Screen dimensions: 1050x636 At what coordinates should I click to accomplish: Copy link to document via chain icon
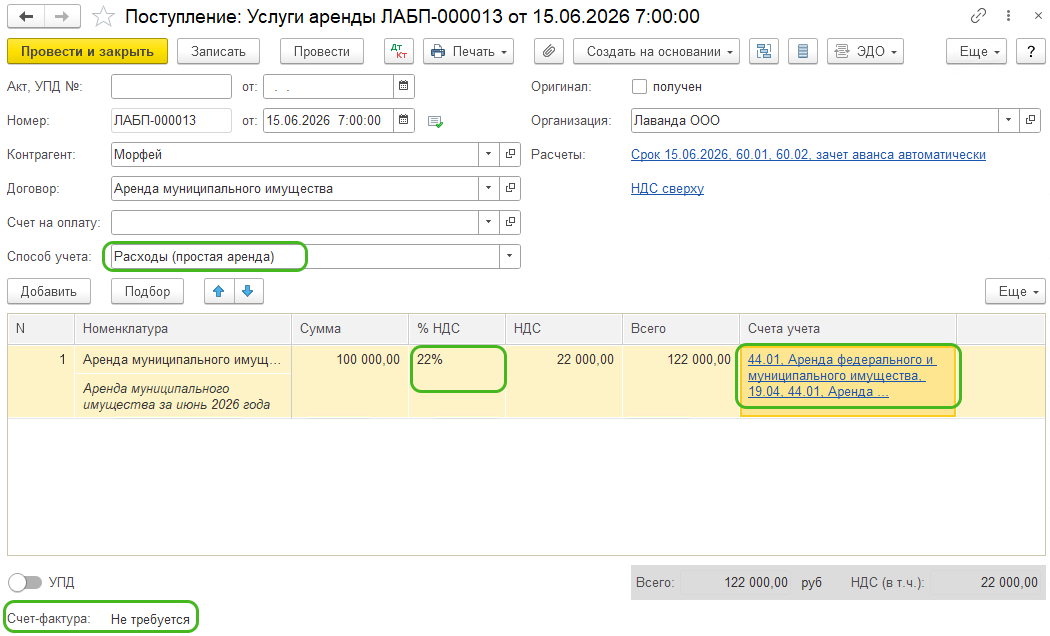(978, 15)
